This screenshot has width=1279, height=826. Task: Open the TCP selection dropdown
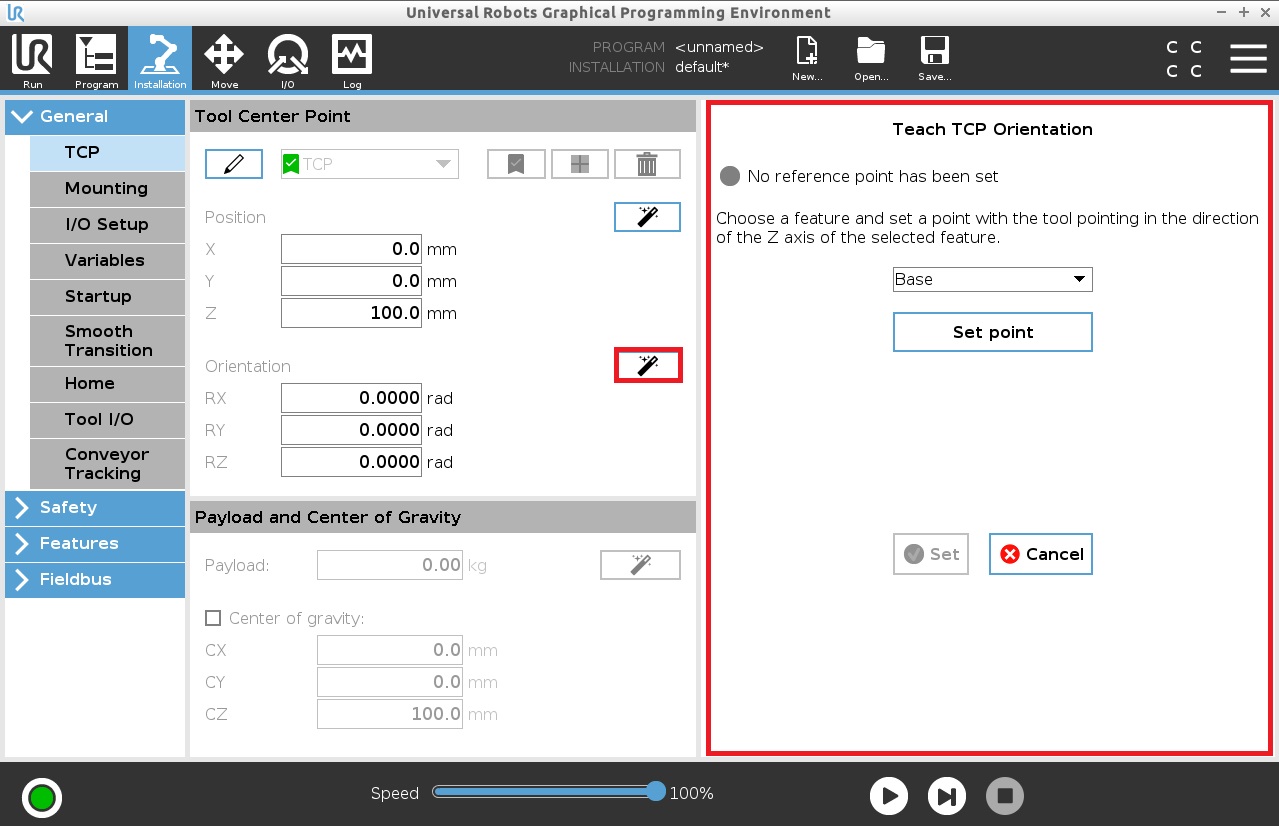tap(369, 164)
